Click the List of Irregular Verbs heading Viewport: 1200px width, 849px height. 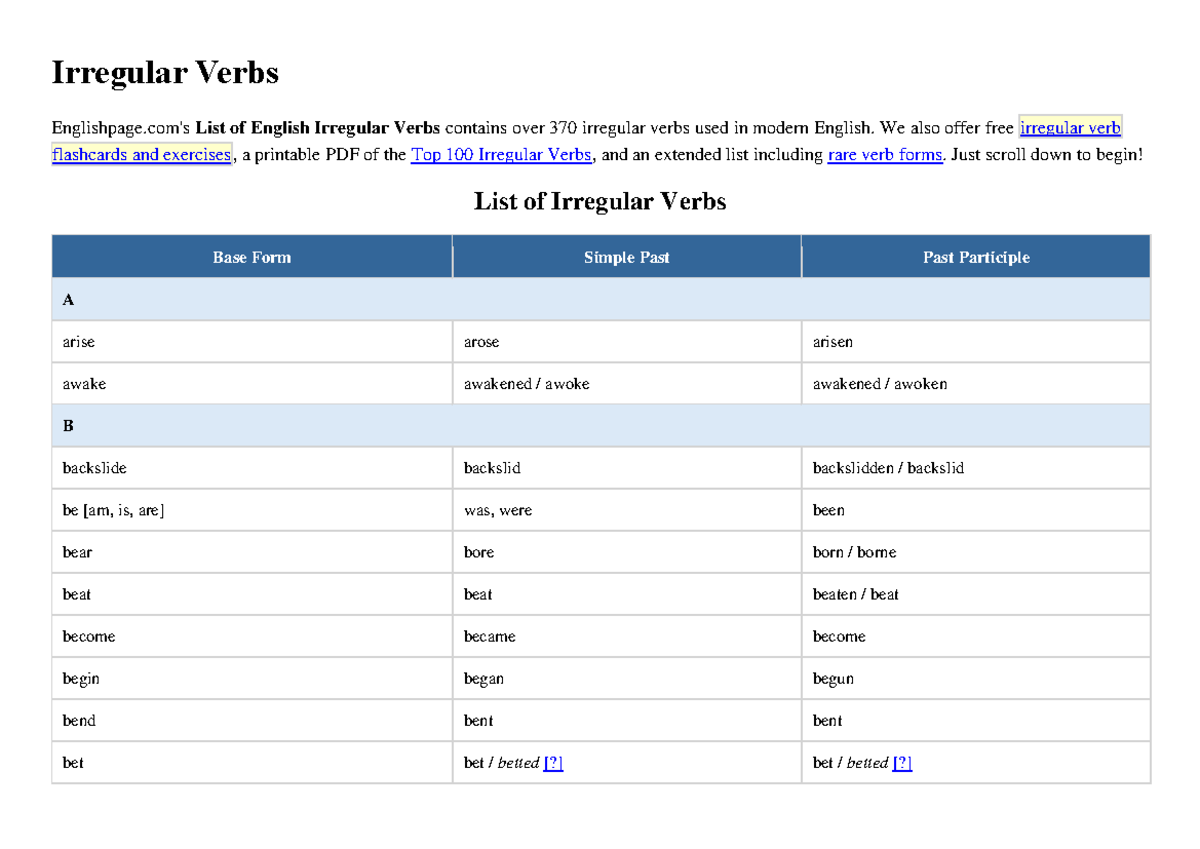[599, 201]
